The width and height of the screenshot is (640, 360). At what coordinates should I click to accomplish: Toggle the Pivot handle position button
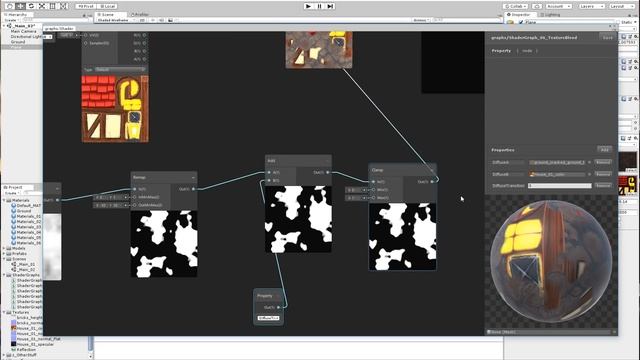pyautogui.click(x=86, y=6)
